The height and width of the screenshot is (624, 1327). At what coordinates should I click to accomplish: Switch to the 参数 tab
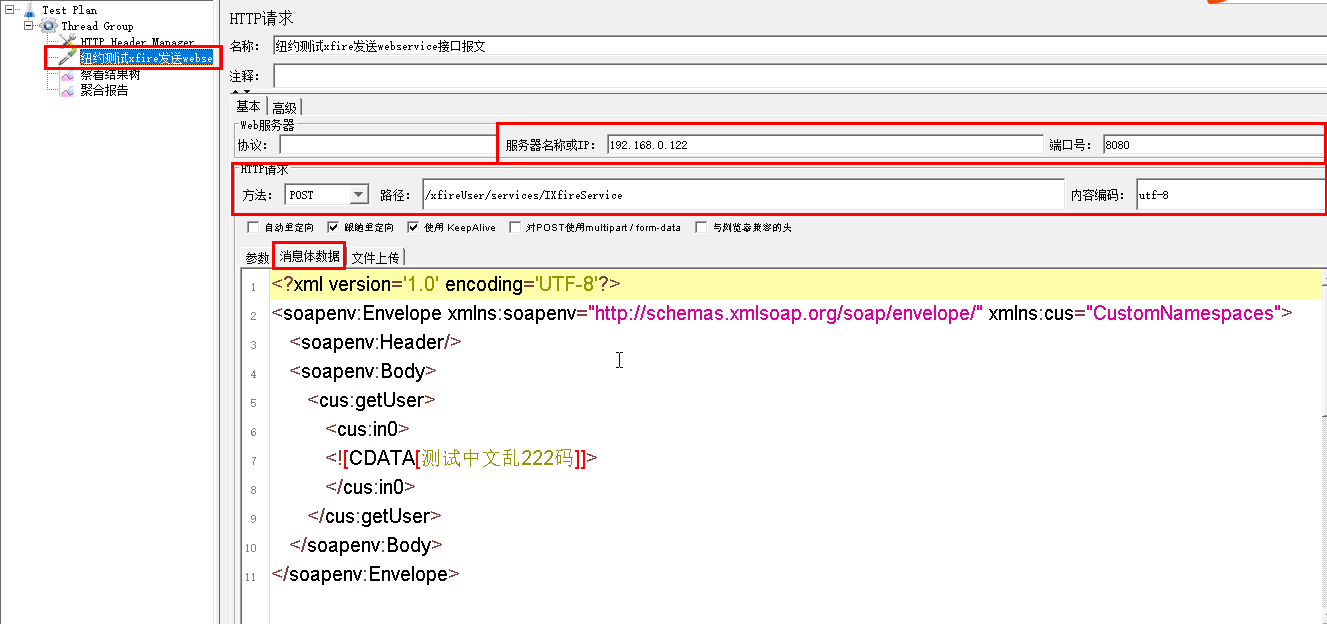pos(257,257)
